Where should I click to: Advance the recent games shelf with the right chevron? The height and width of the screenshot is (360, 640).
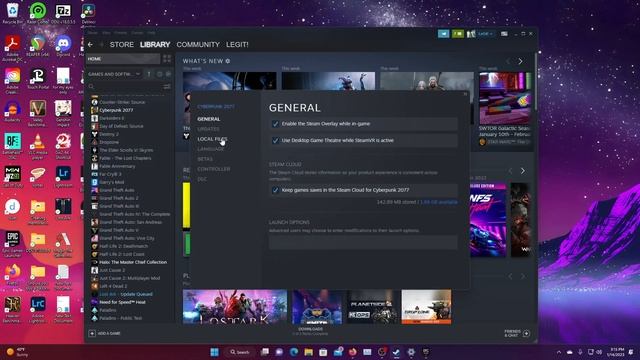point(523,171)
